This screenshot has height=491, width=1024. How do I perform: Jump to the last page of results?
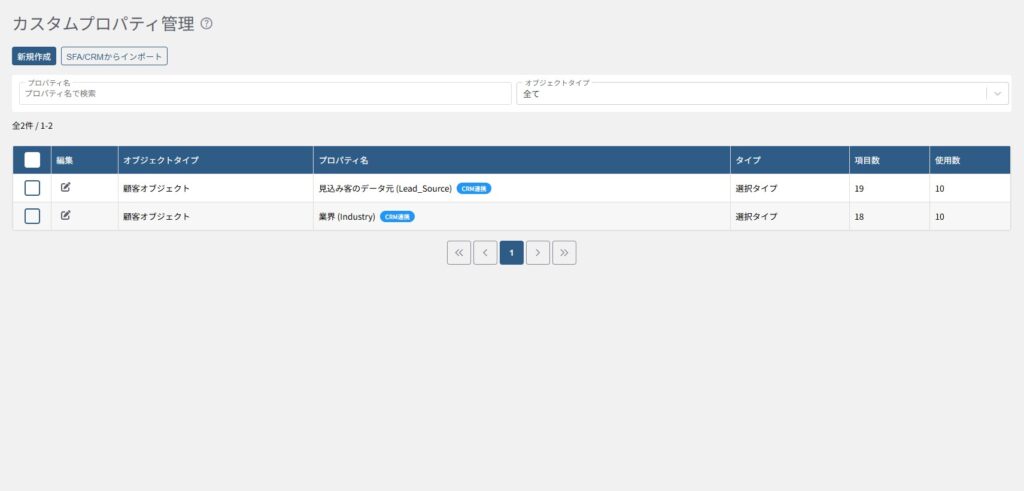coord(564,253)
